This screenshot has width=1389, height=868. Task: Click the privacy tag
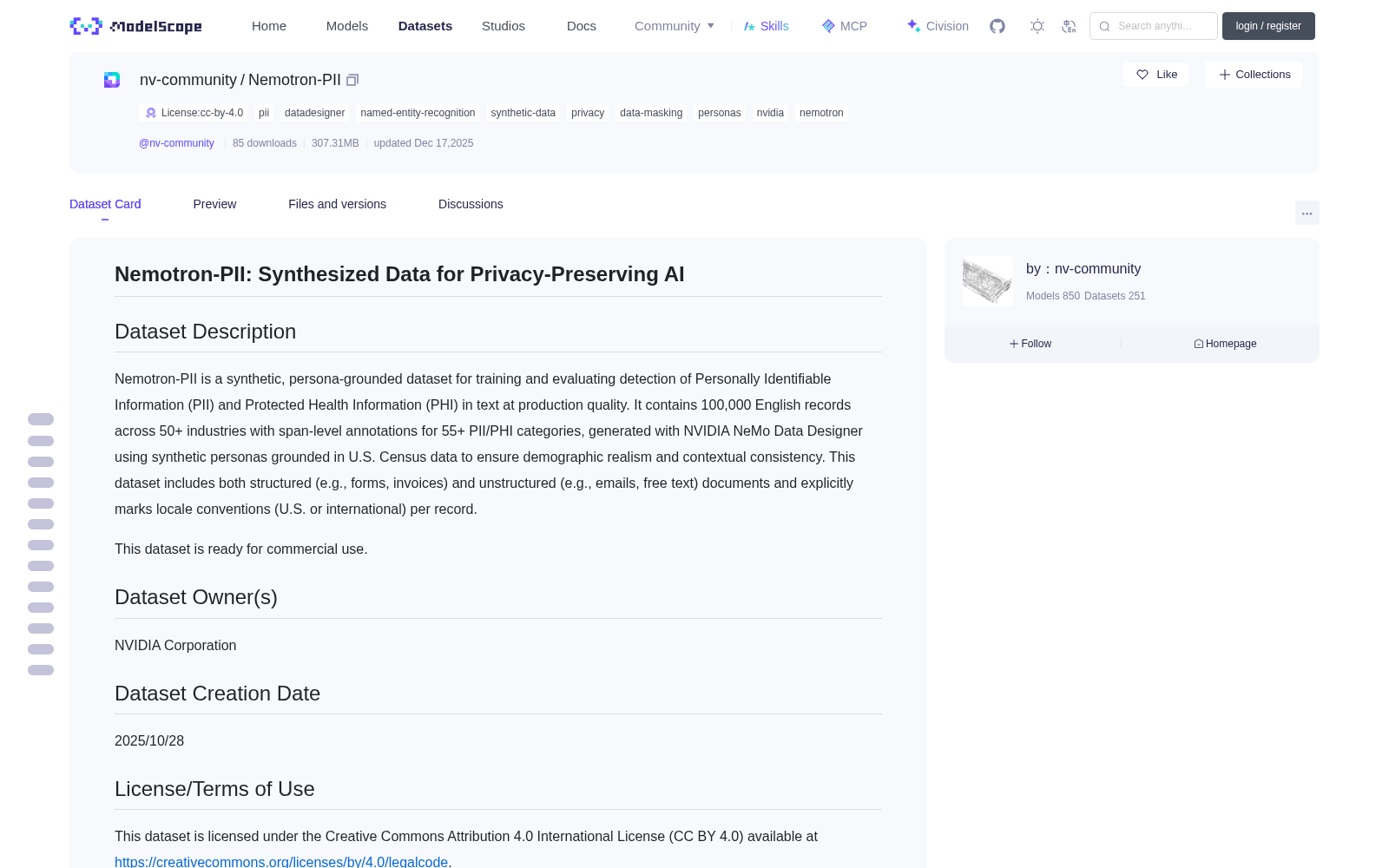(588, 113)
